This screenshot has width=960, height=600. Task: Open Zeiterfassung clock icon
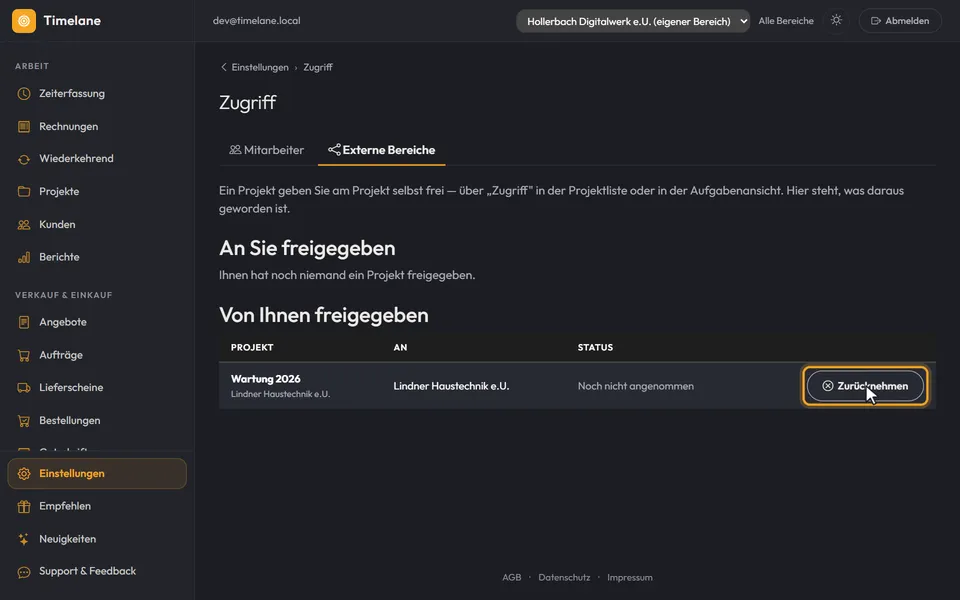[x=24, y=94]
